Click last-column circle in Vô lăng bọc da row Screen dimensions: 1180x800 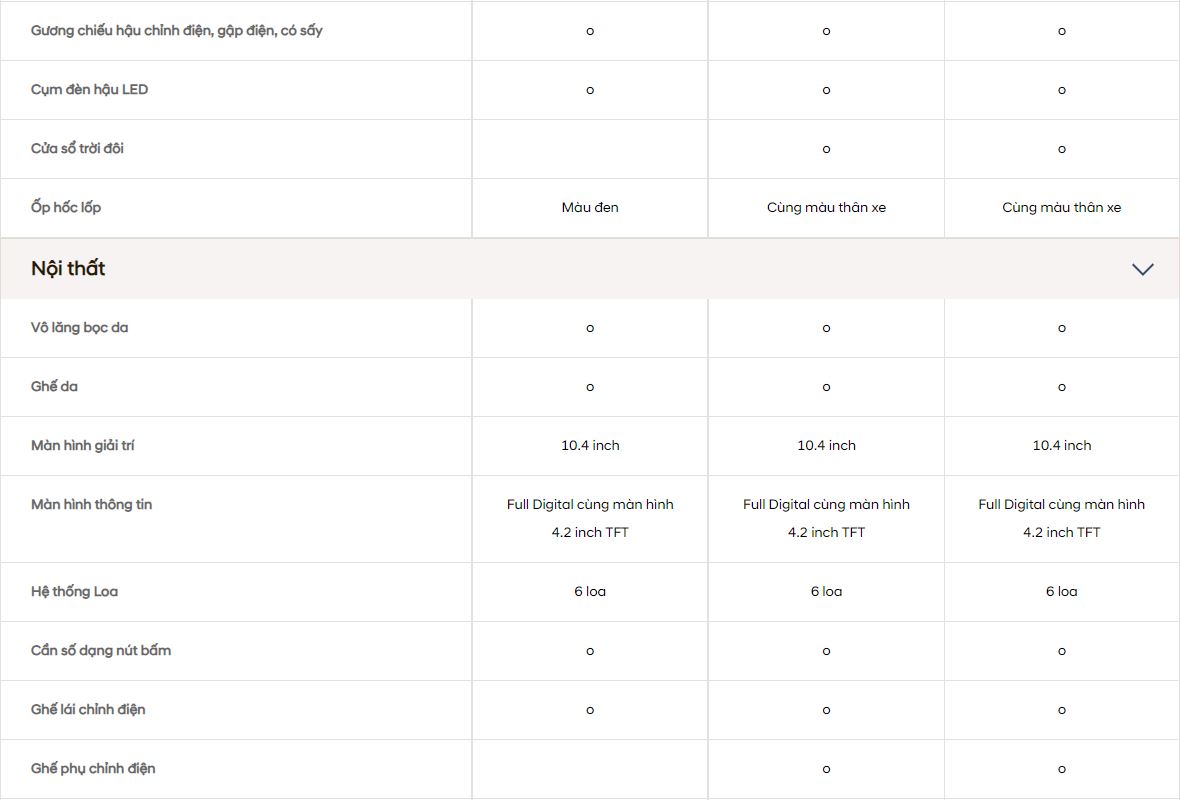[1062, 328]
